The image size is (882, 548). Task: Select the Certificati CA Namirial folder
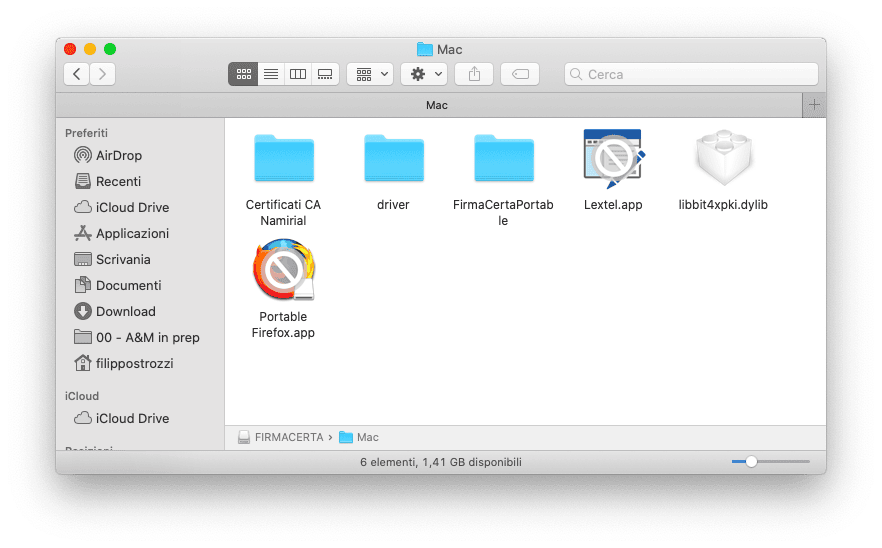[x=284, y=179]
